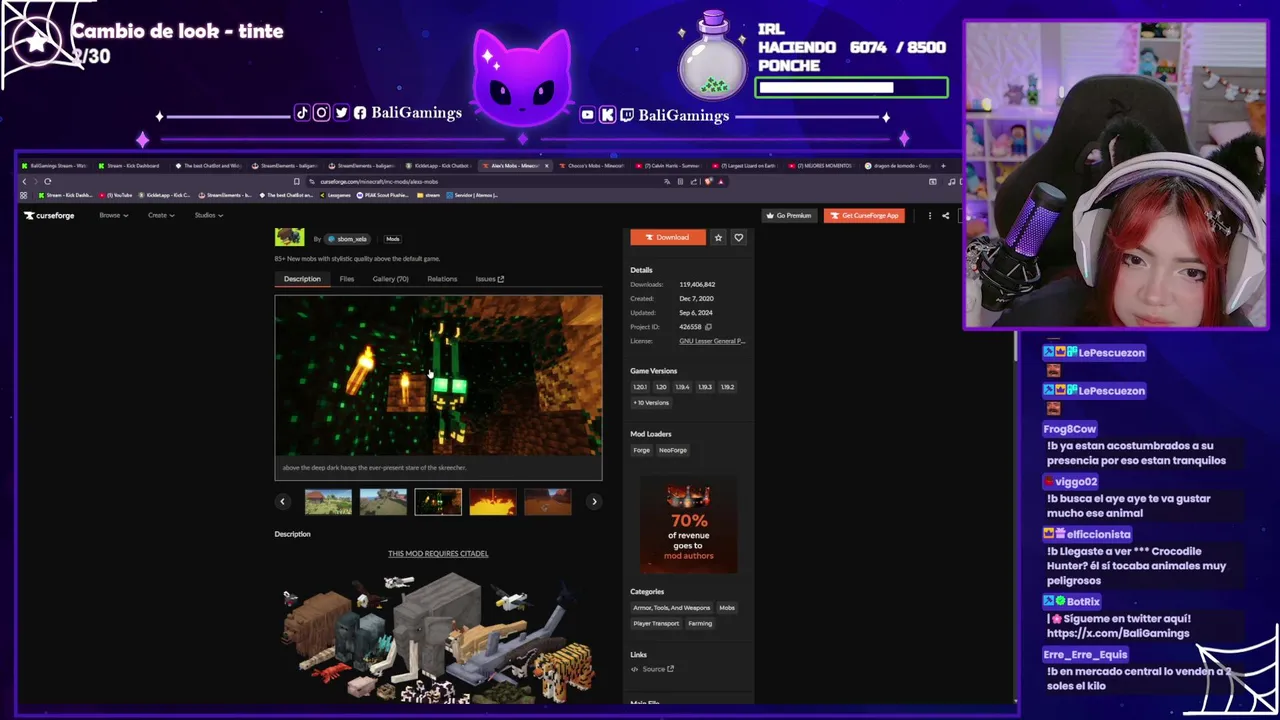Click the browser address bar URL

(379, 182)
